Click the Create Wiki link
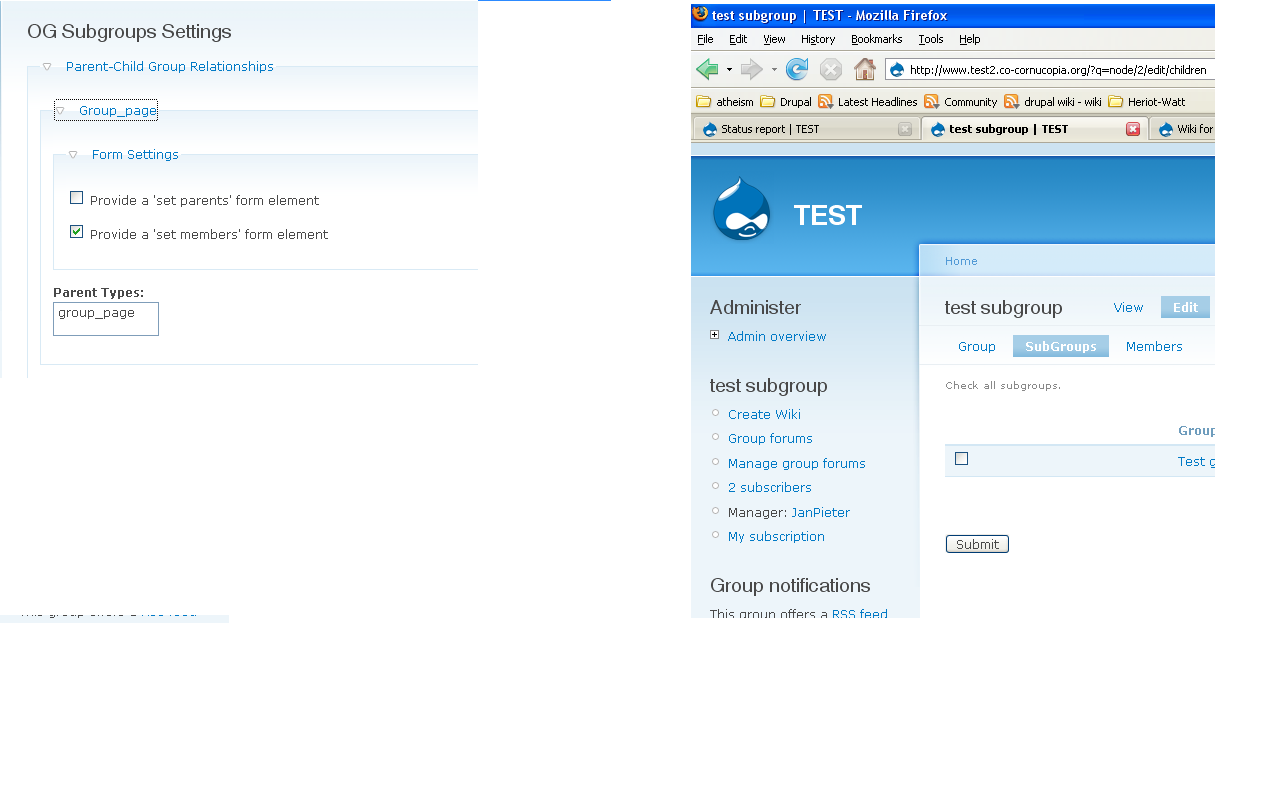 (764, 415)
